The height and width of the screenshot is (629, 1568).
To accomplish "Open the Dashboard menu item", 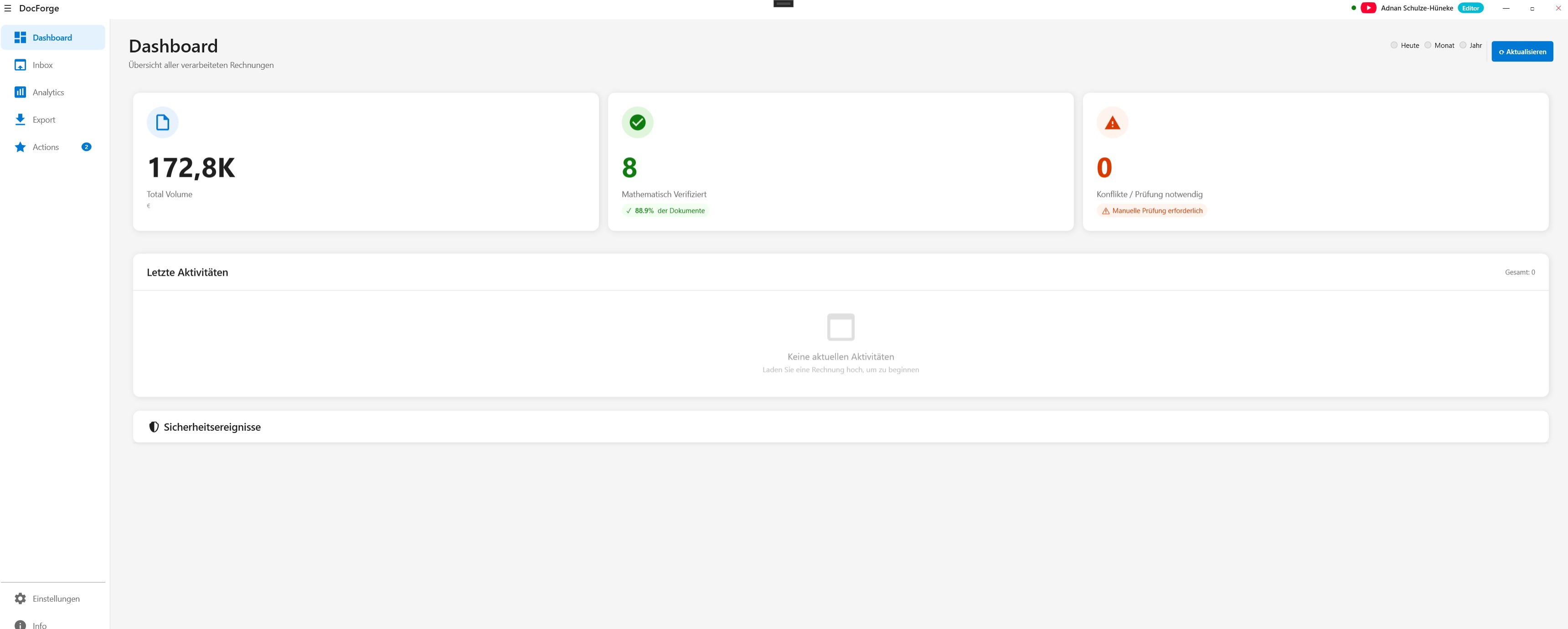I will pyautogui.click(x=53, y=37).
